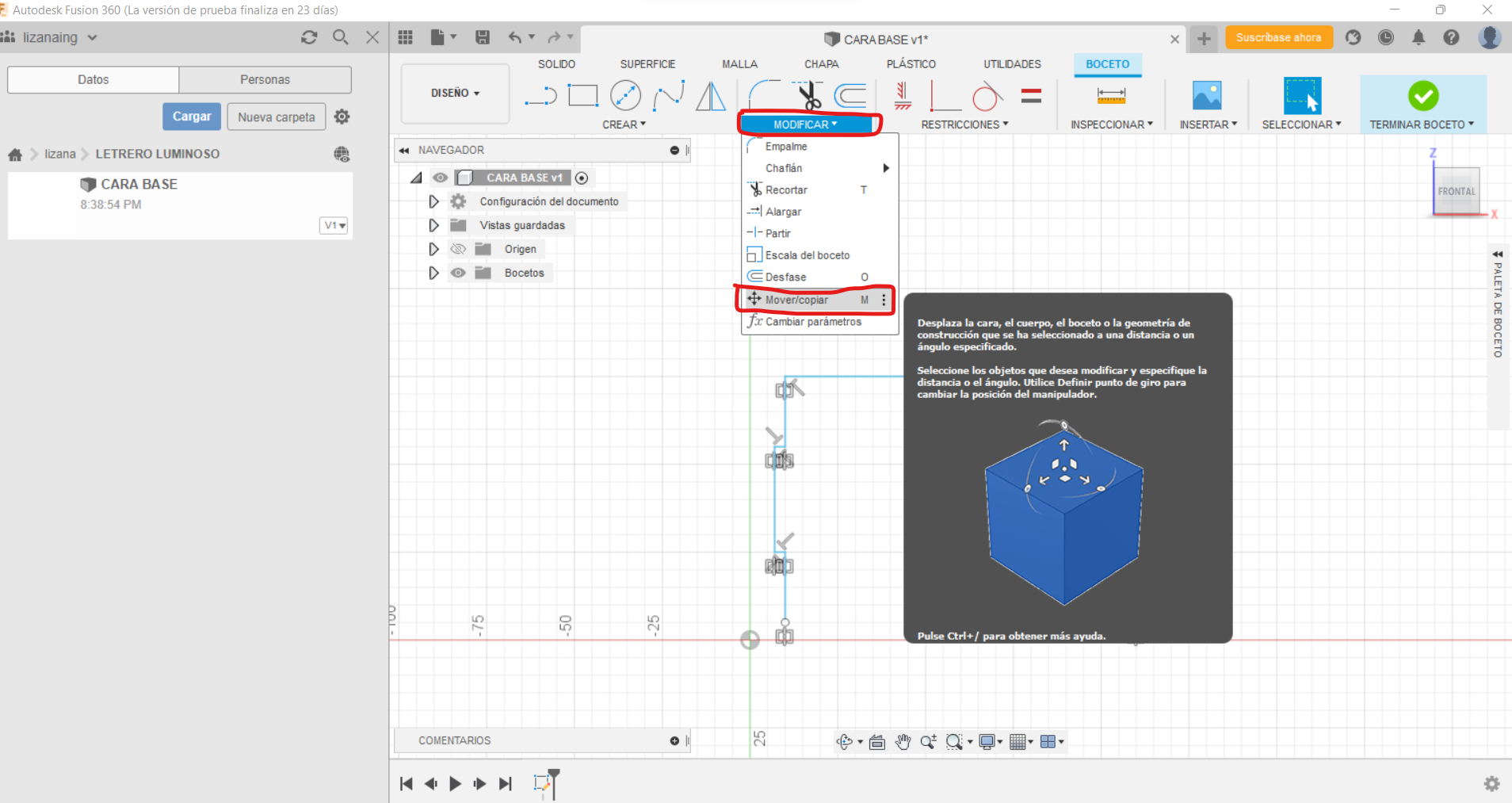Toggle visibility of CARA BASE v1
Viewport: 1512px width, 803px height.
coord(441,178)
